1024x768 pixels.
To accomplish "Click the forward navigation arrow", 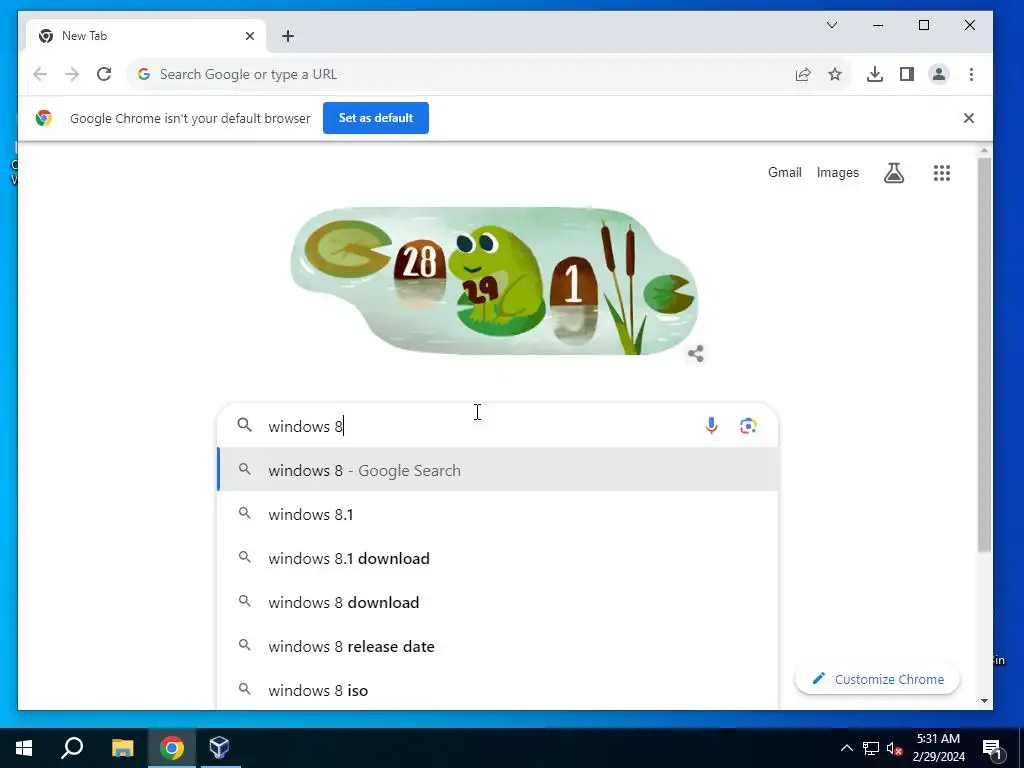I will pos(72,74).
